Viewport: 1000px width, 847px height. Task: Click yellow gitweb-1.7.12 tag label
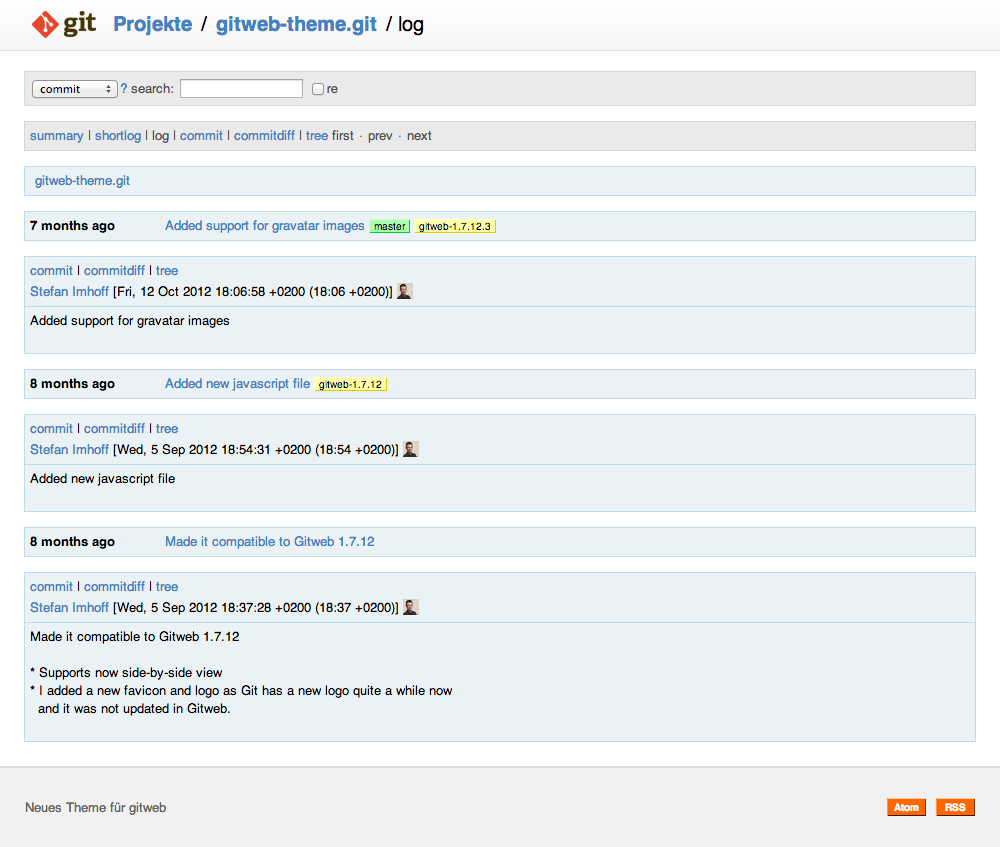350,384
